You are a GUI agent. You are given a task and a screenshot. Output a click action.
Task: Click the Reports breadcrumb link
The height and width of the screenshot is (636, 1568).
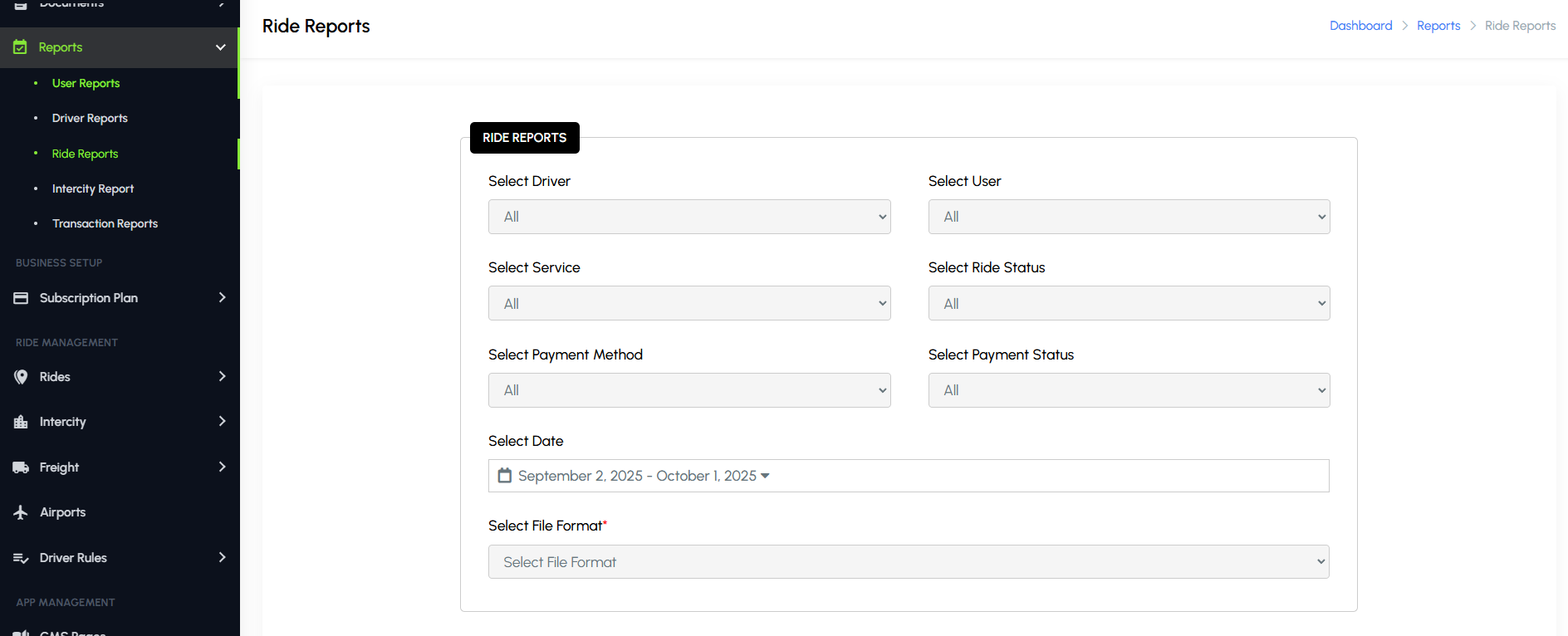[x=1438, y=26]
